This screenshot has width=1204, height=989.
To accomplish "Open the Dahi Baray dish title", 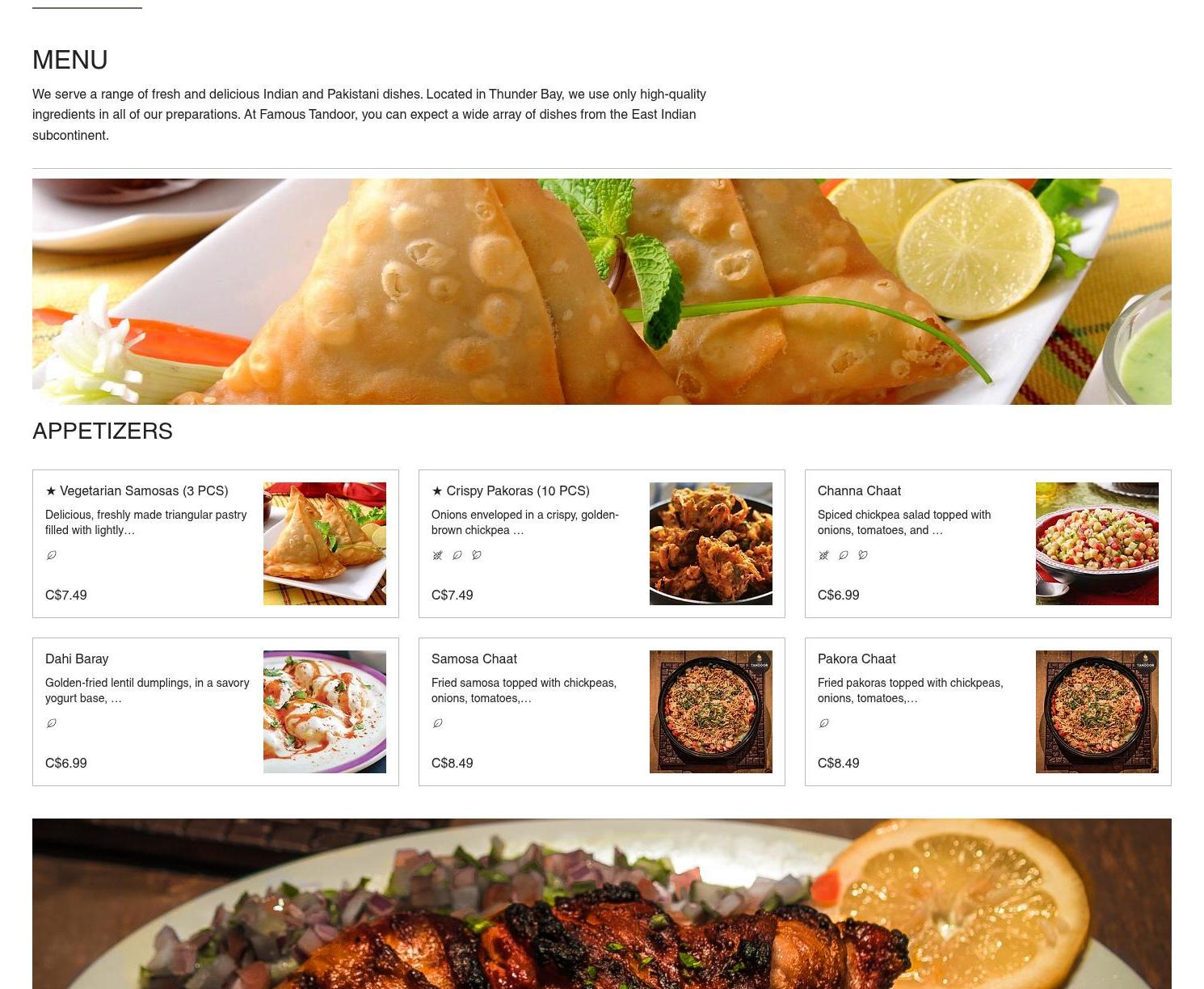I will [x=77, y=659].
